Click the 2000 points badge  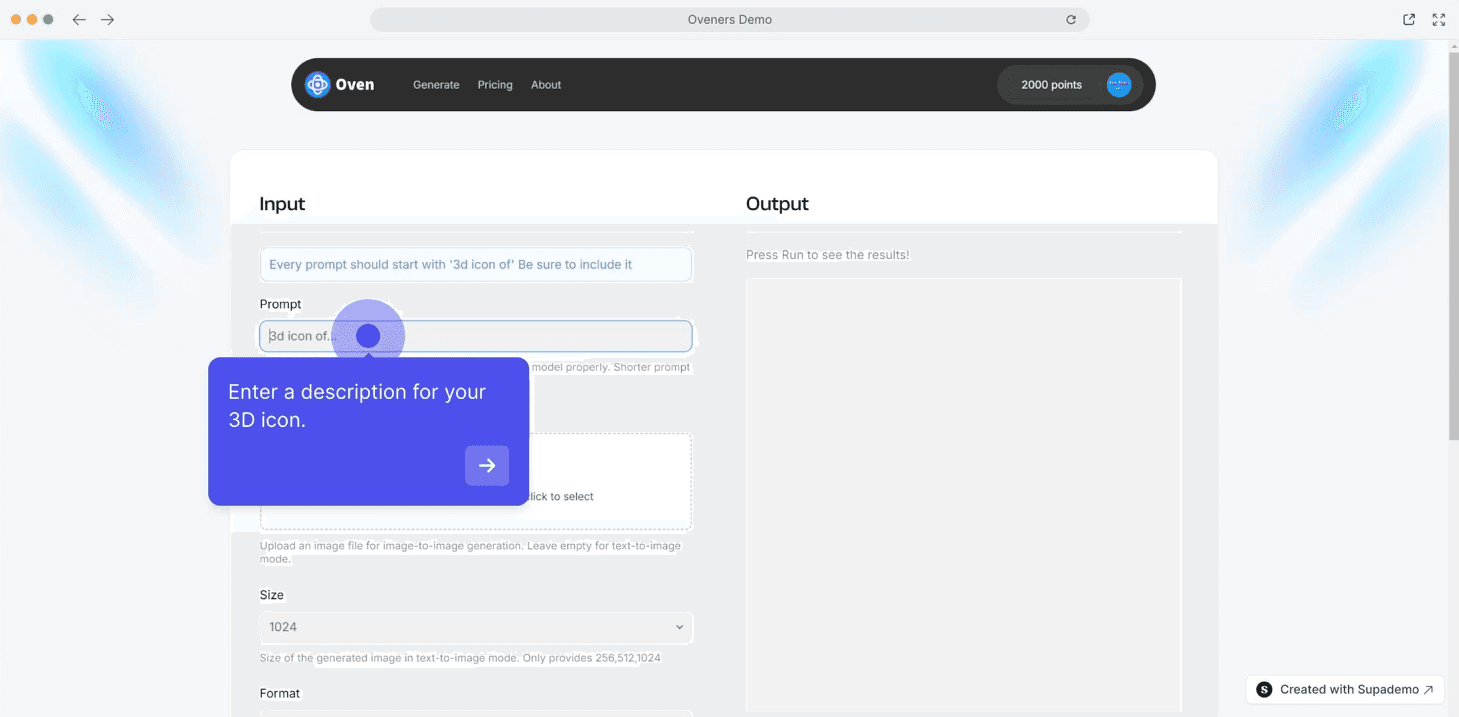(1051, 85)
